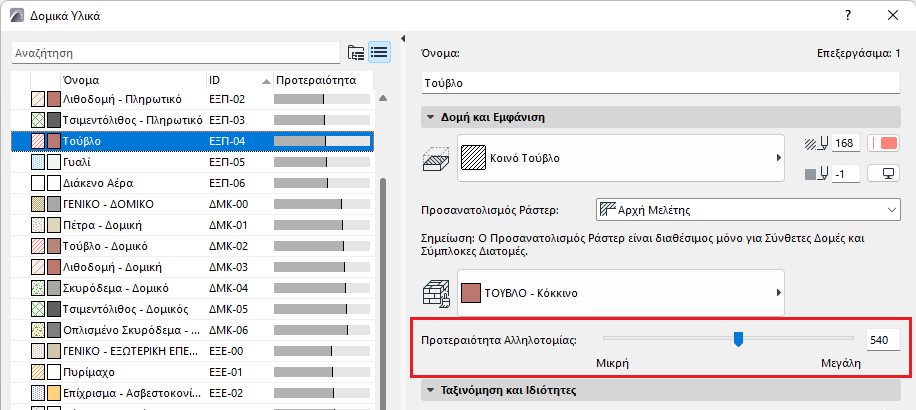Open the window background pen button
The width and height of the screenshot is (916, 410).
coord(885,173)
